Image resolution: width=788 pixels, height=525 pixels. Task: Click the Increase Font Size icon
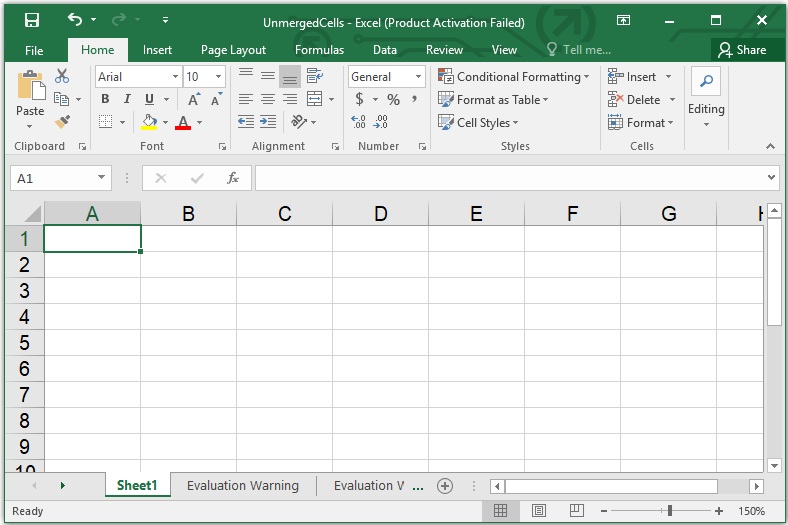click(195, 99)
